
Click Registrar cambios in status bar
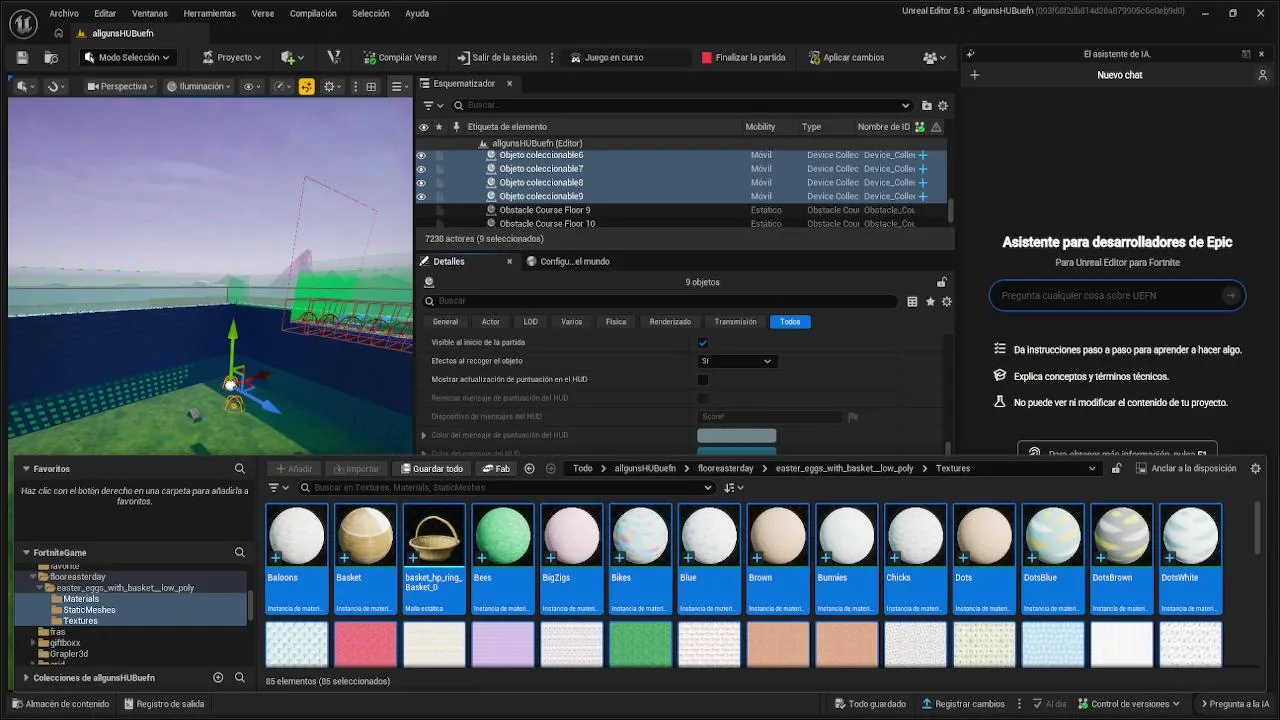click(x=963, y=704)
